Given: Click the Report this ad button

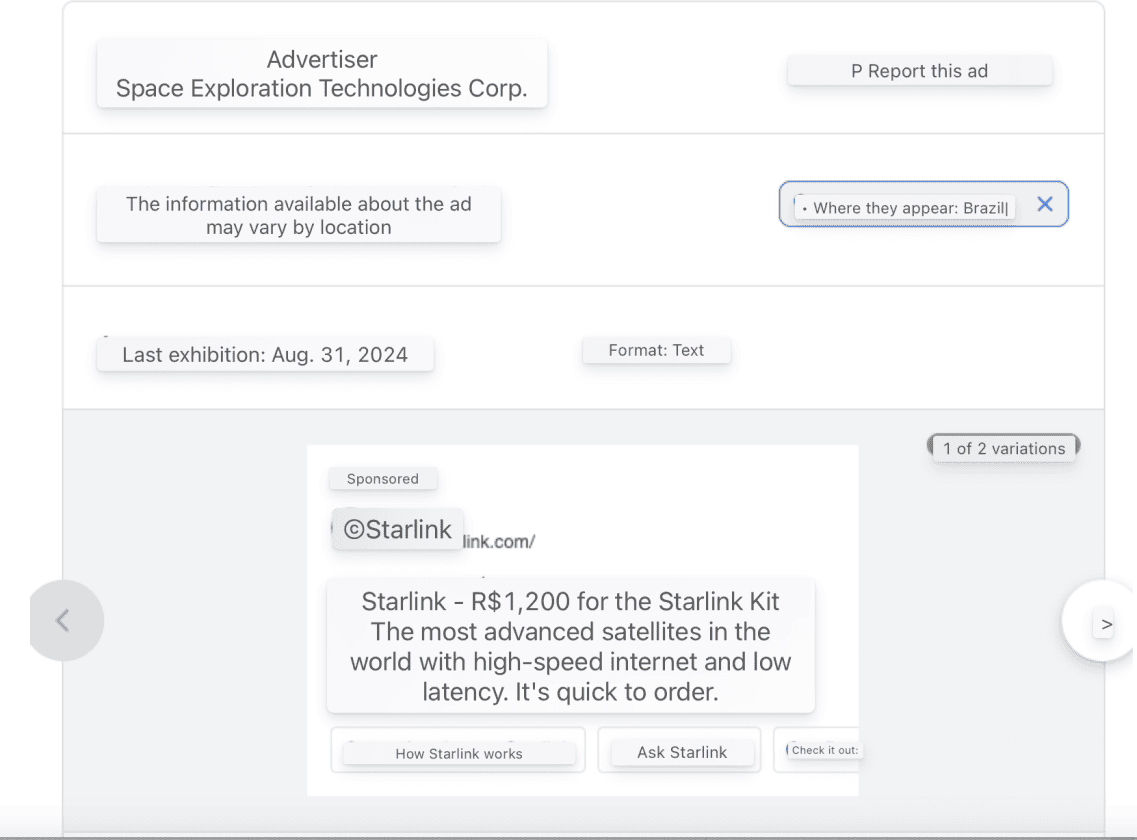Looking at the screenshot, I should (x=919, y=71).
